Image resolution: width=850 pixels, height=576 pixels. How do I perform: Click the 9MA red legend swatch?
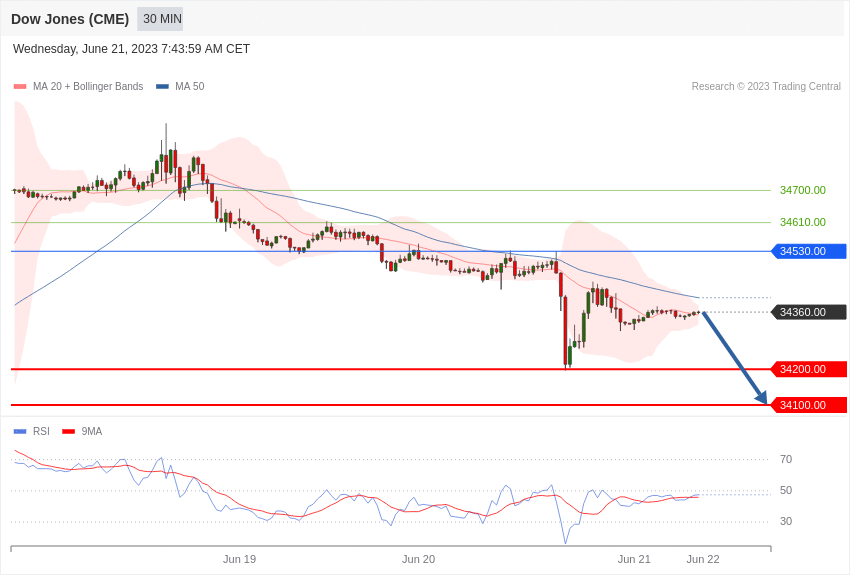69,431
